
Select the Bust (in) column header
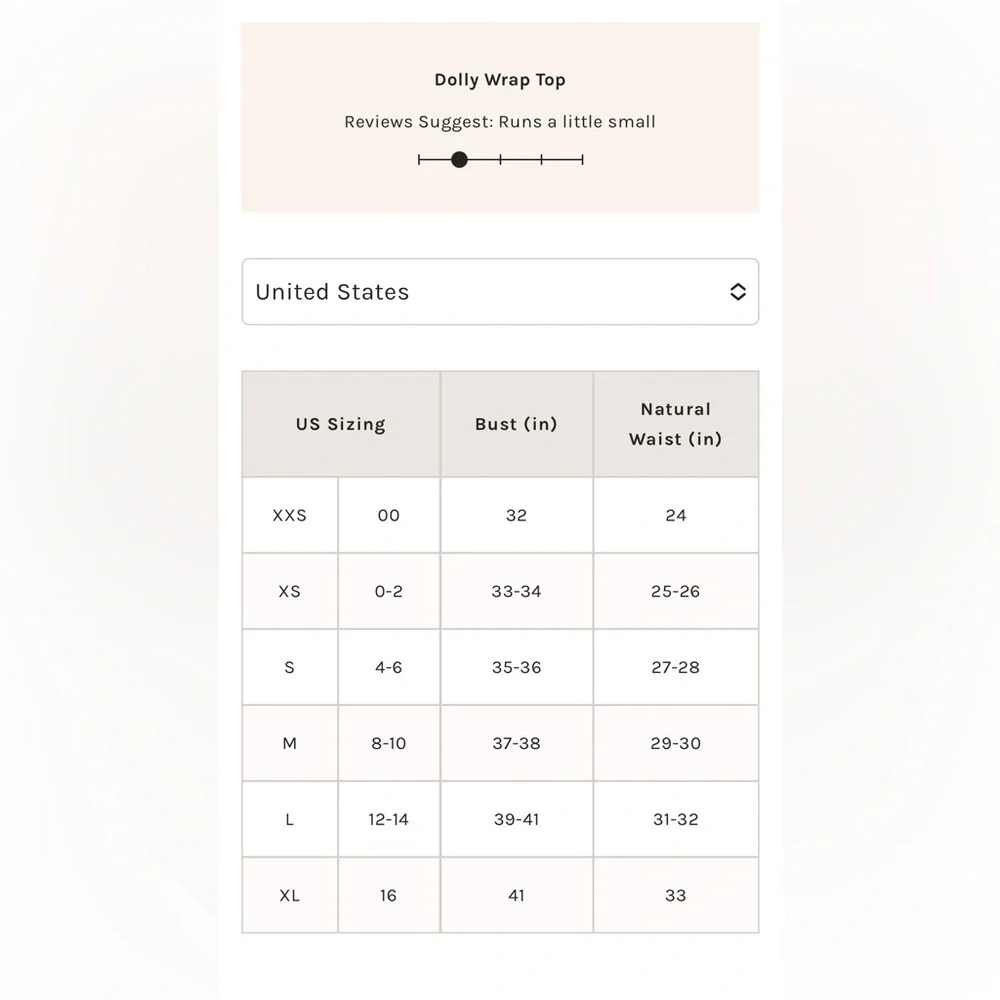point(517,424)
